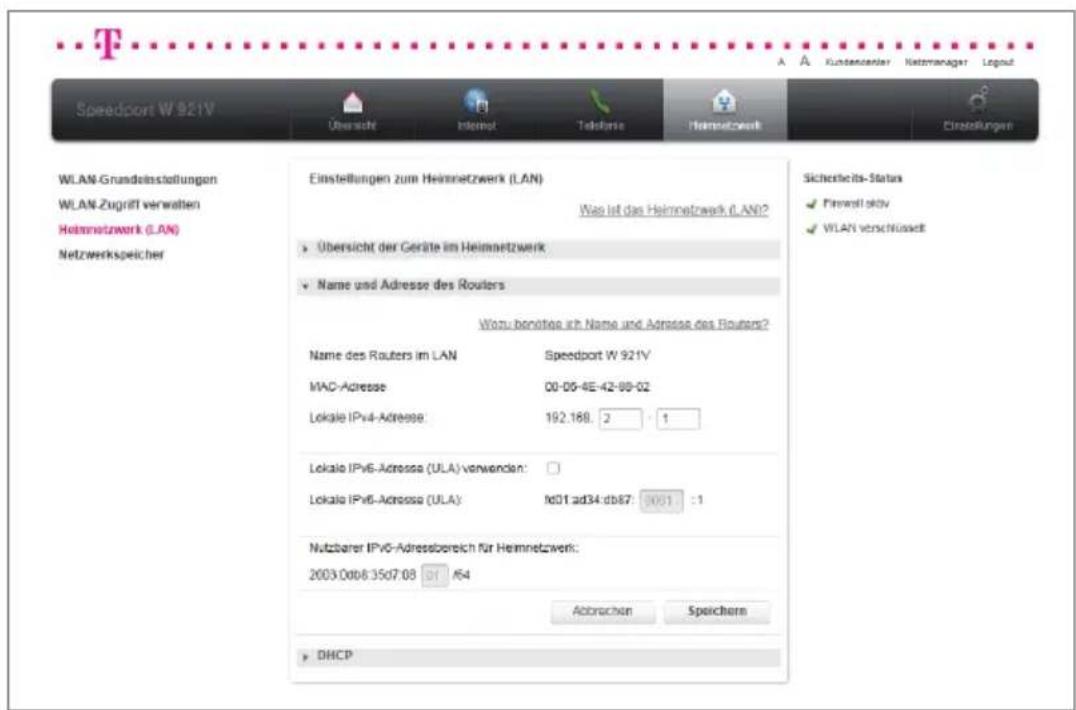Open the Telefonie phone icon
The image size is (1076, 710).
(x=600, y=102)
